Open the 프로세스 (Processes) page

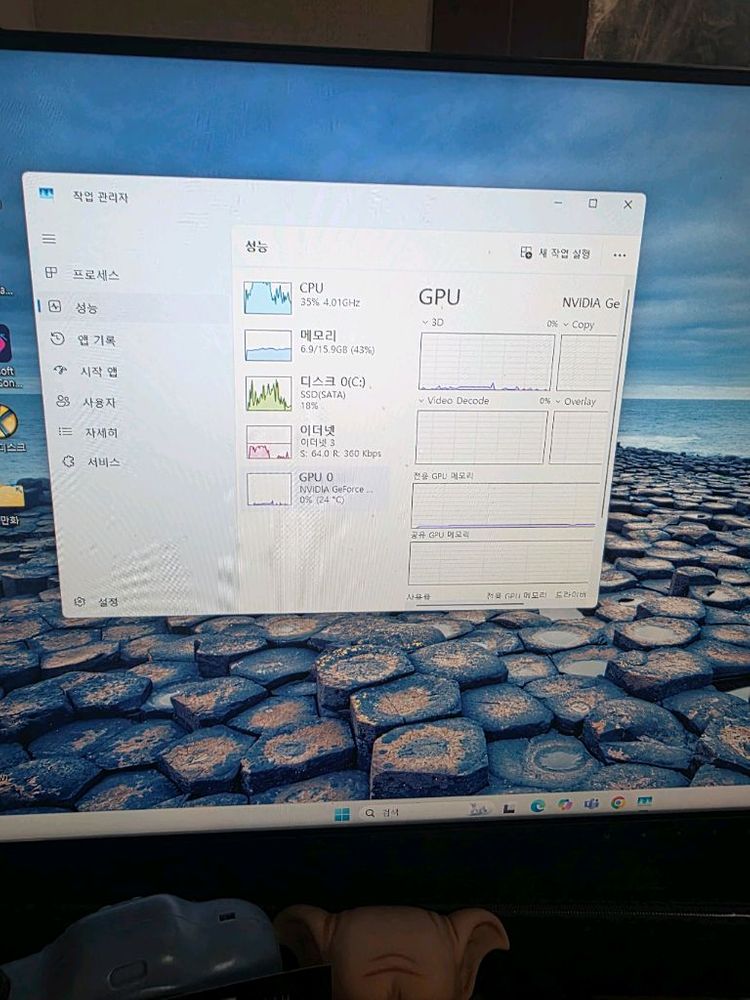(94, 274)
